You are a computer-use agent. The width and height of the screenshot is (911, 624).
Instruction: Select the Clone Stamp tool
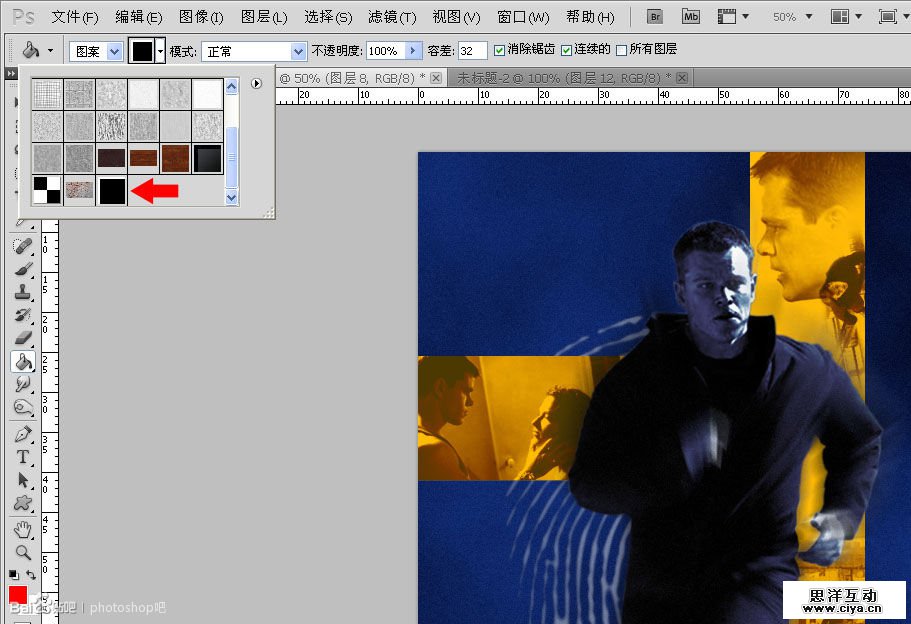(22, 292)
